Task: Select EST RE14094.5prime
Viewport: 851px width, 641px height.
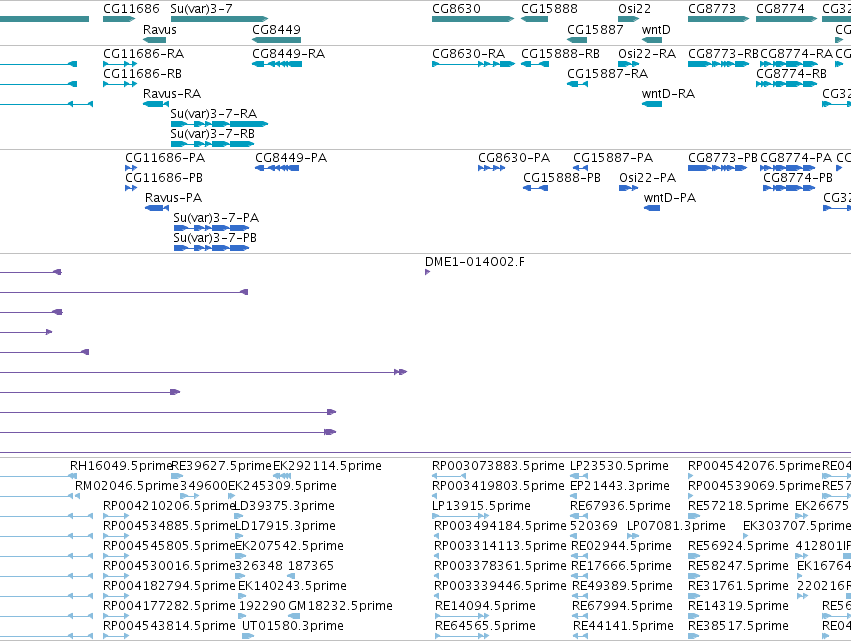Action: point(486,607)
